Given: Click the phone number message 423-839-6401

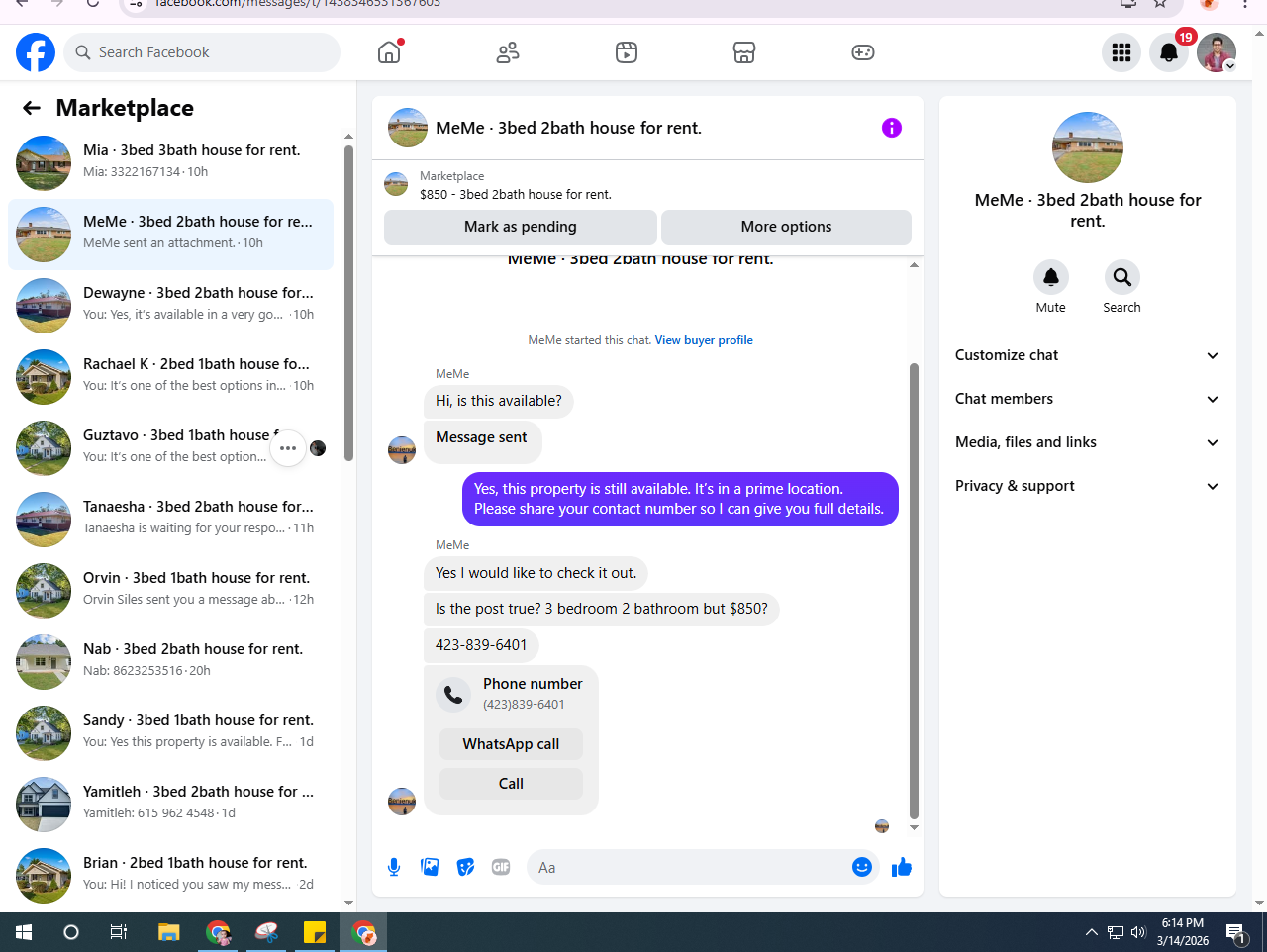Looking at the screenshot, I should tap(481, 645).
